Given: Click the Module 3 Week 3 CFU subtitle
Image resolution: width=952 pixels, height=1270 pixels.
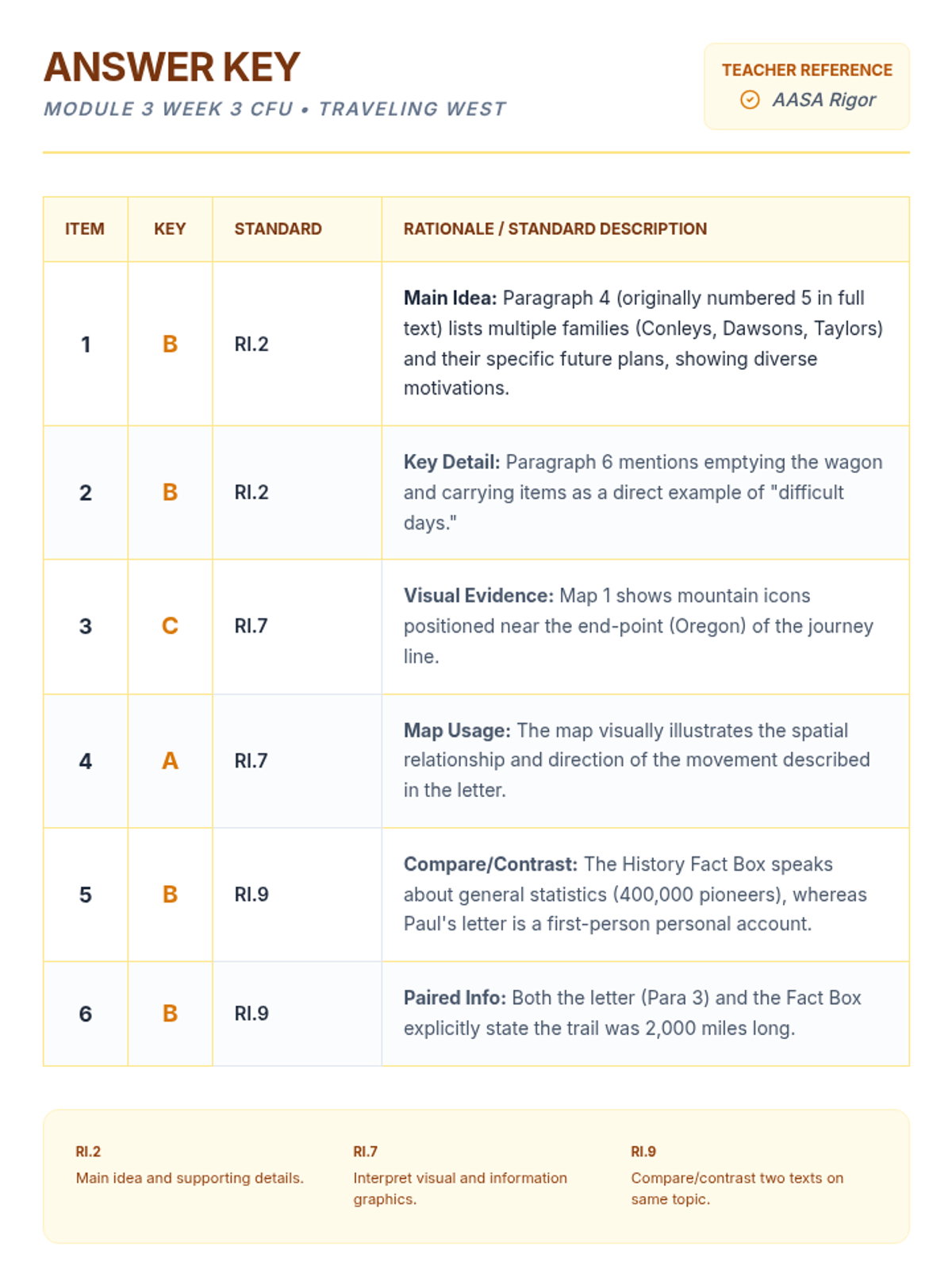Looking at the screenshot, I should pos(274,110).
